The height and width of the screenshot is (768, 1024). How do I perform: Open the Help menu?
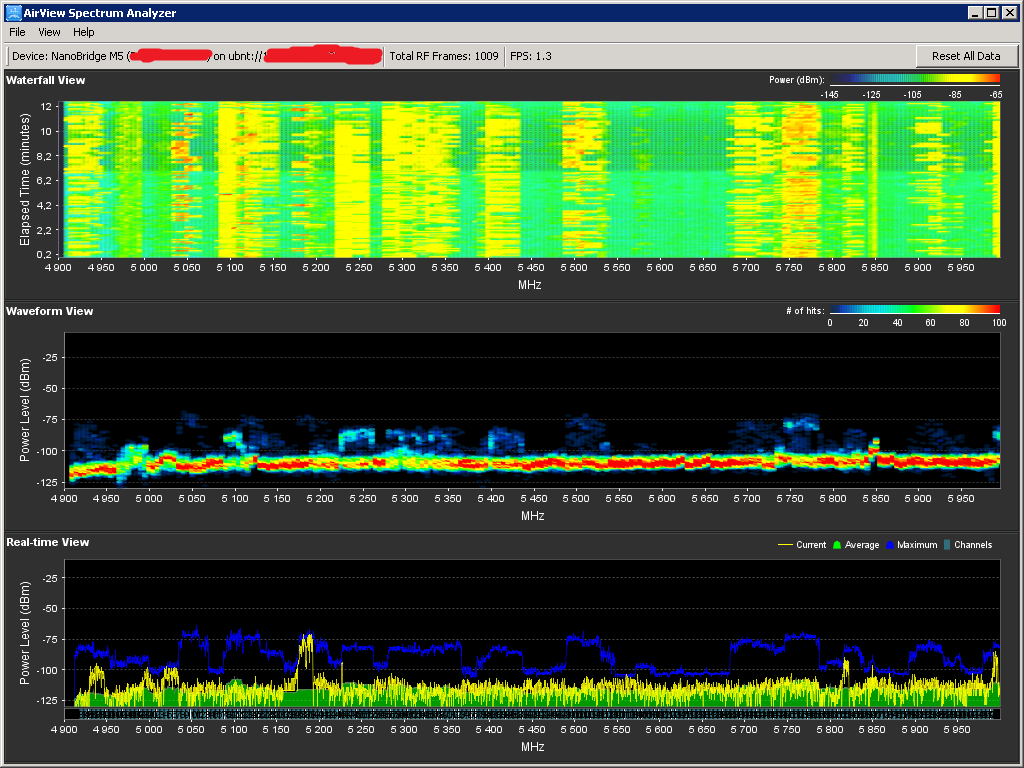[83, 32]
